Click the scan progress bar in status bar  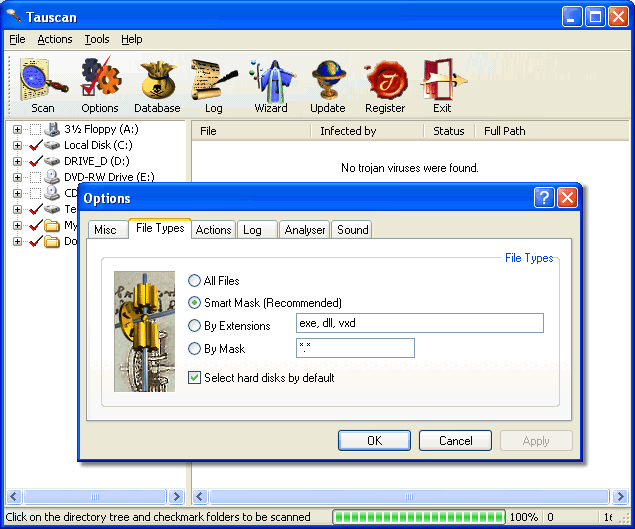pos(419,517)
